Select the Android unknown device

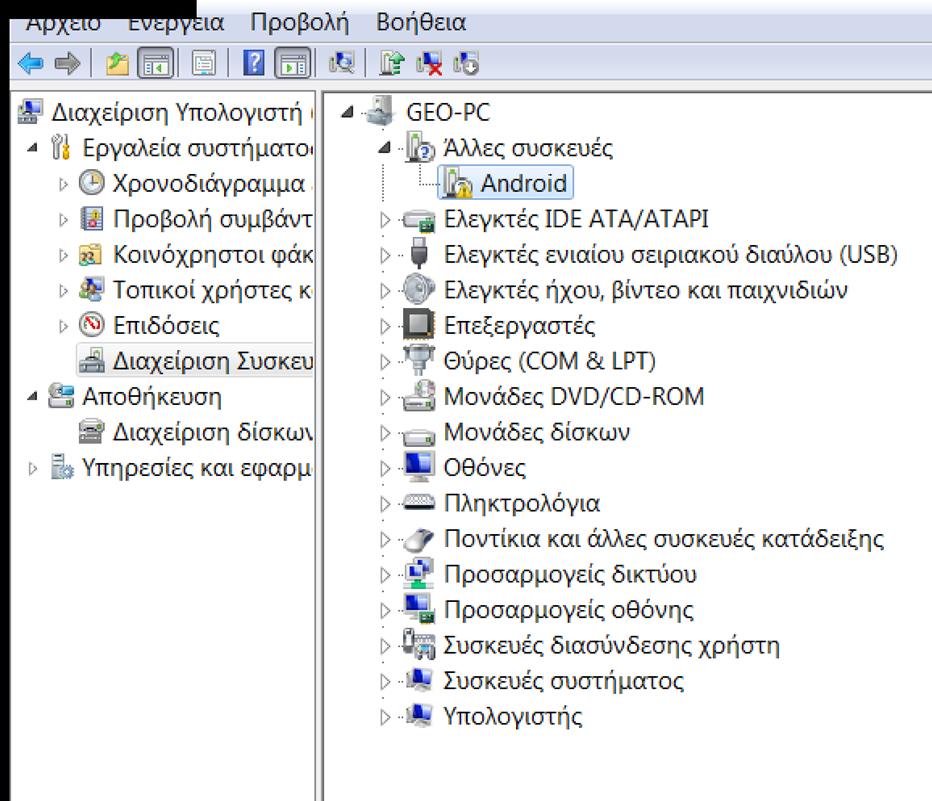[x=523, y=184]
